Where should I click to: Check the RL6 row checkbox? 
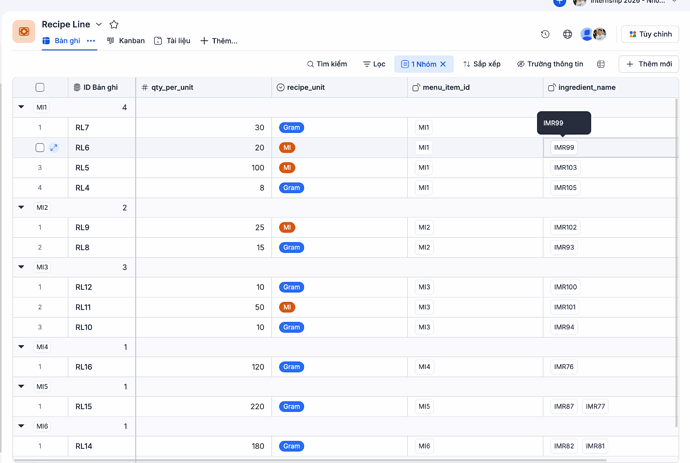tap(40, 147)
